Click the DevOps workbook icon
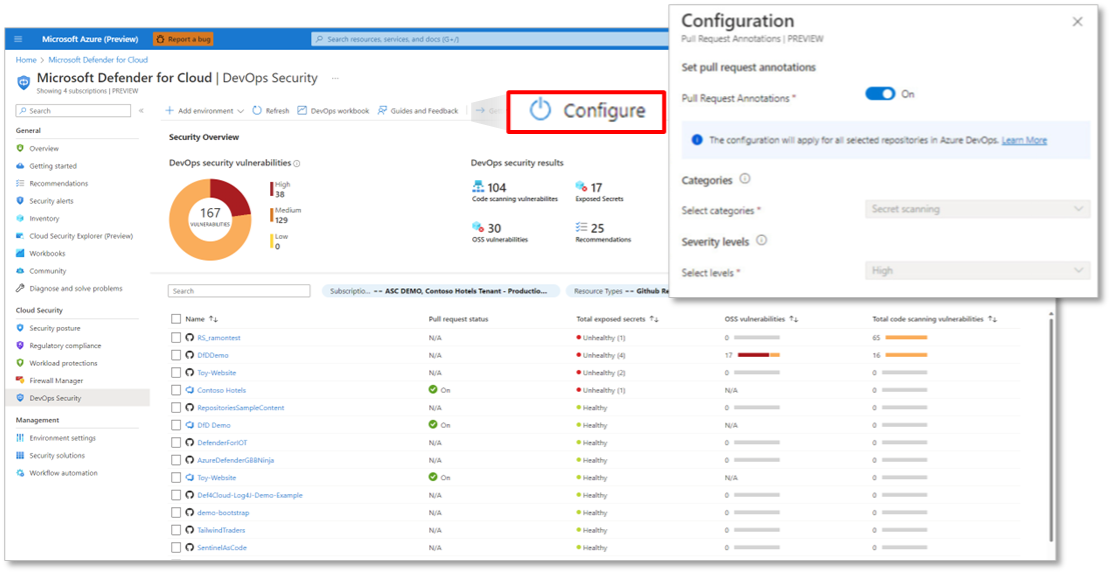The image size is (1114, 575). pos(302,111)
